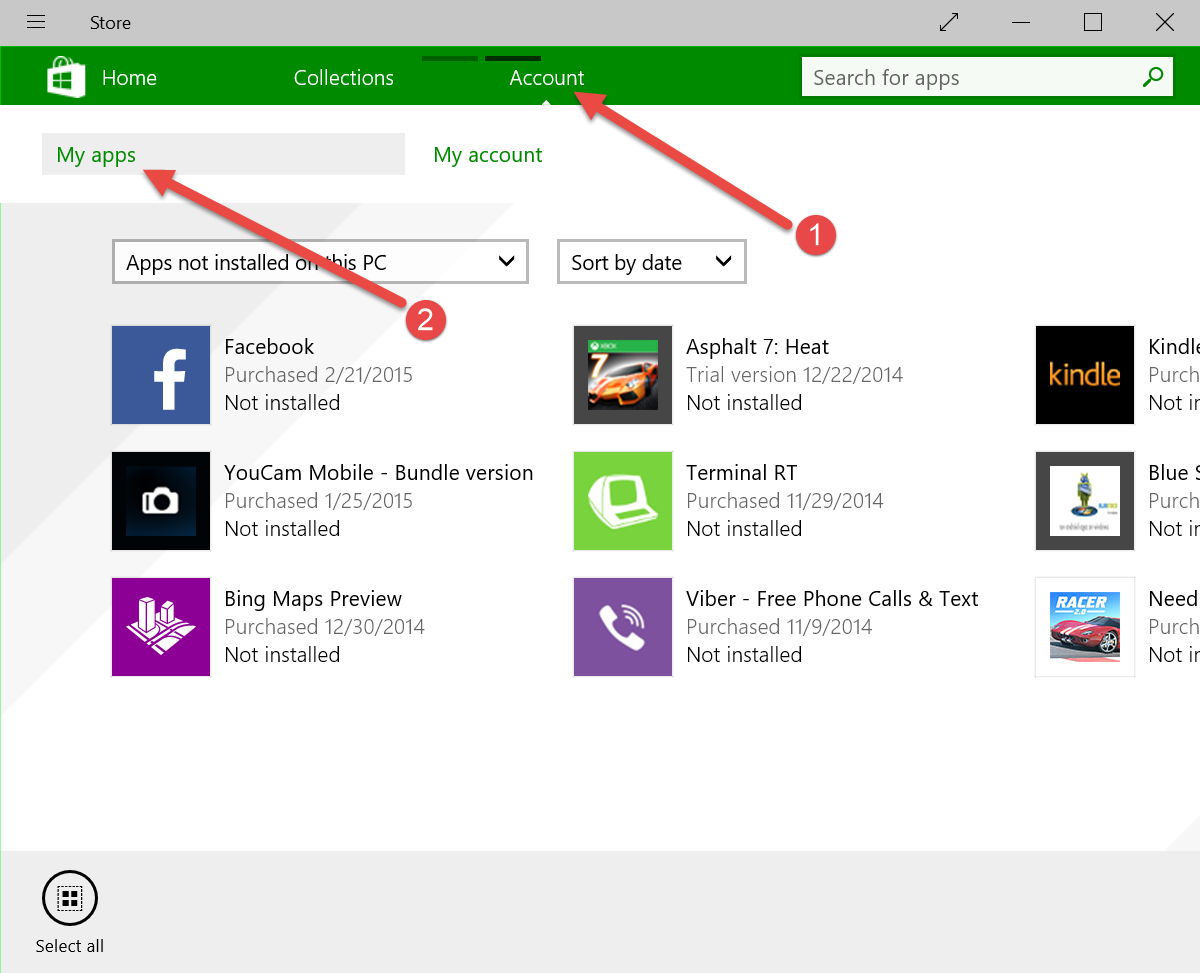The image size is (1200, 973).
Task: Open the Terminal RT green icon
Action: click(623, 501)
